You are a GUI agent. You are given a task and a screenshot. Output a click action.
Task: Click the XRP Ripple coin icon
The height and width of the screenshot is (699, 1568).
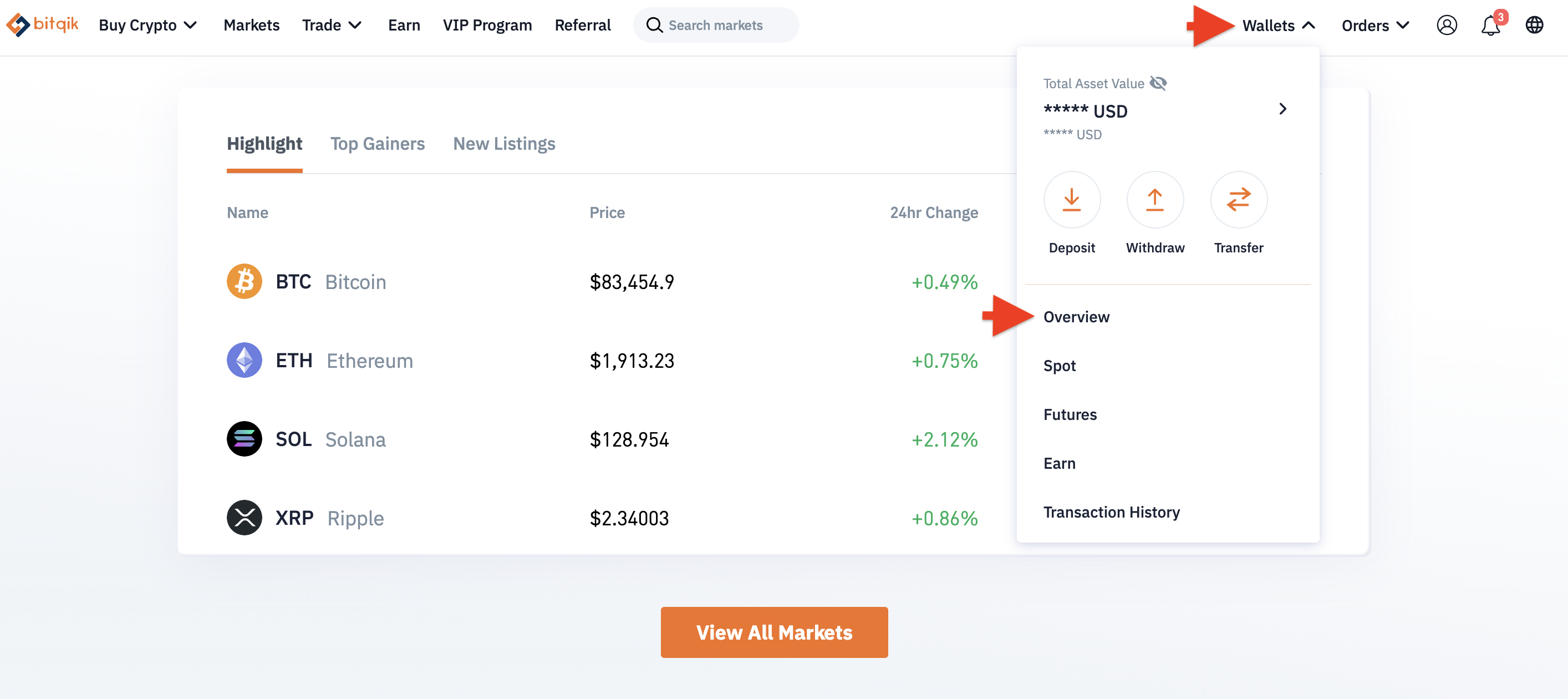click(x=244, y=518)
